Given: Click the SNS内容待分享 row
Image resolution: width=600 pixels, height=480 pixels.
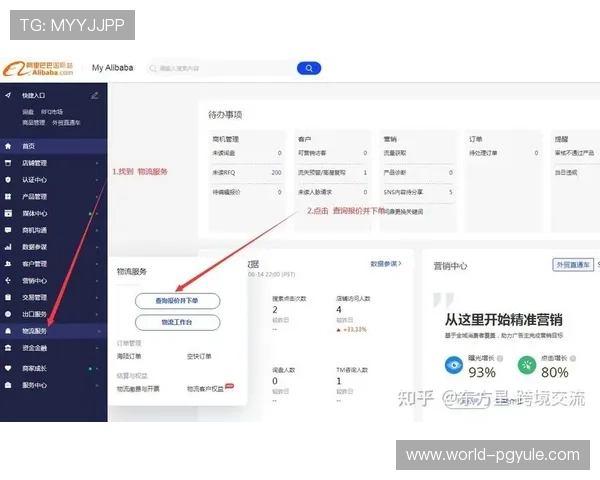Looking at the screenshot, I should point(418,192).
